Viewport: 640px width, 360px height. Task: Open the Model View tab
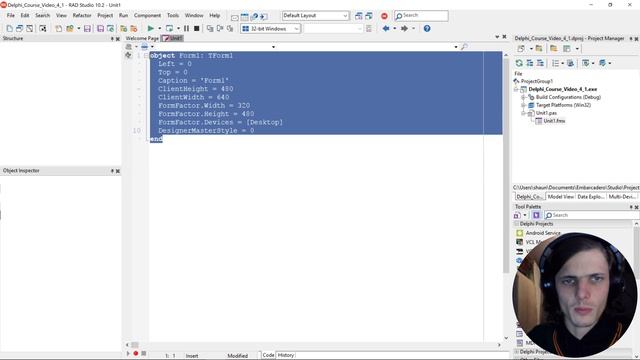(560, 197)
